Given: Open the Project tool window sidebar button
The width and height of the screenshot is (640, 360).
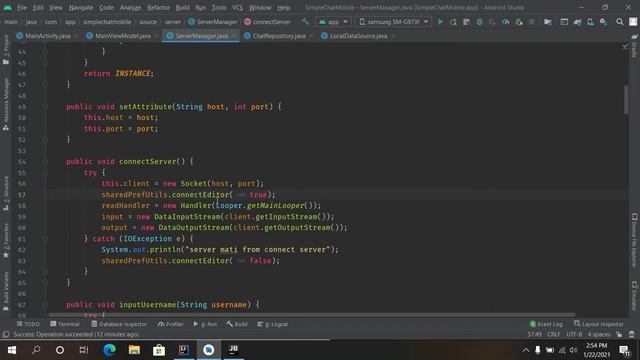Looking at the screenshot, I should [6, 50].
